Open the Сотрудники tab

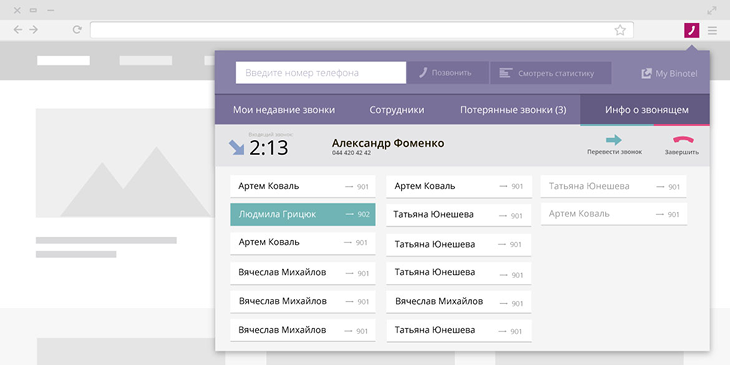[x=397, y=110]
